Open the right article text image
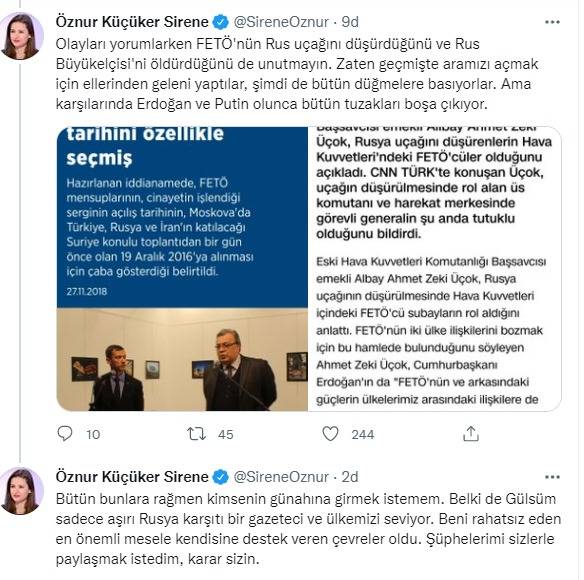 (435, 269)
